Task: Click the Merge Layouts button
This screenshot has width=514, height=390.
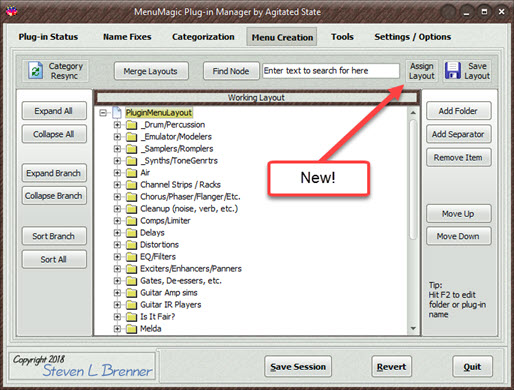Action: coord(151,71)
